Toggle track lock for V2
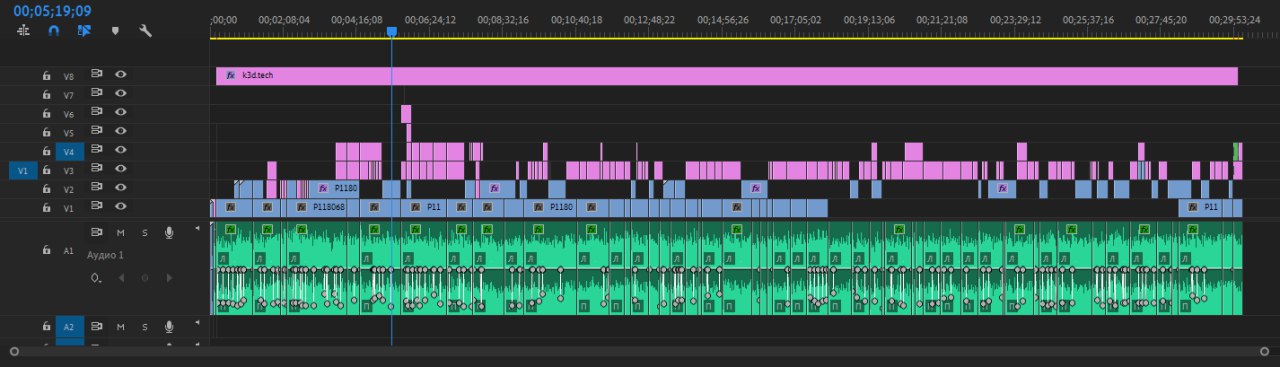The height and width of the screenshot is (367, 1280). (x=45, y=188)
